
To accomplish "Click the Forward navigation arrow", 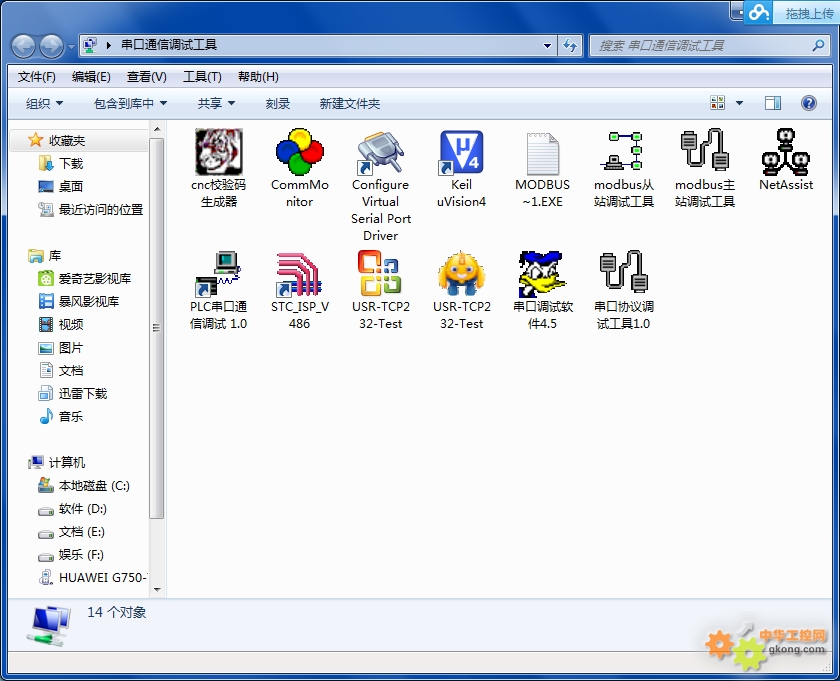I will pos(51,46).
